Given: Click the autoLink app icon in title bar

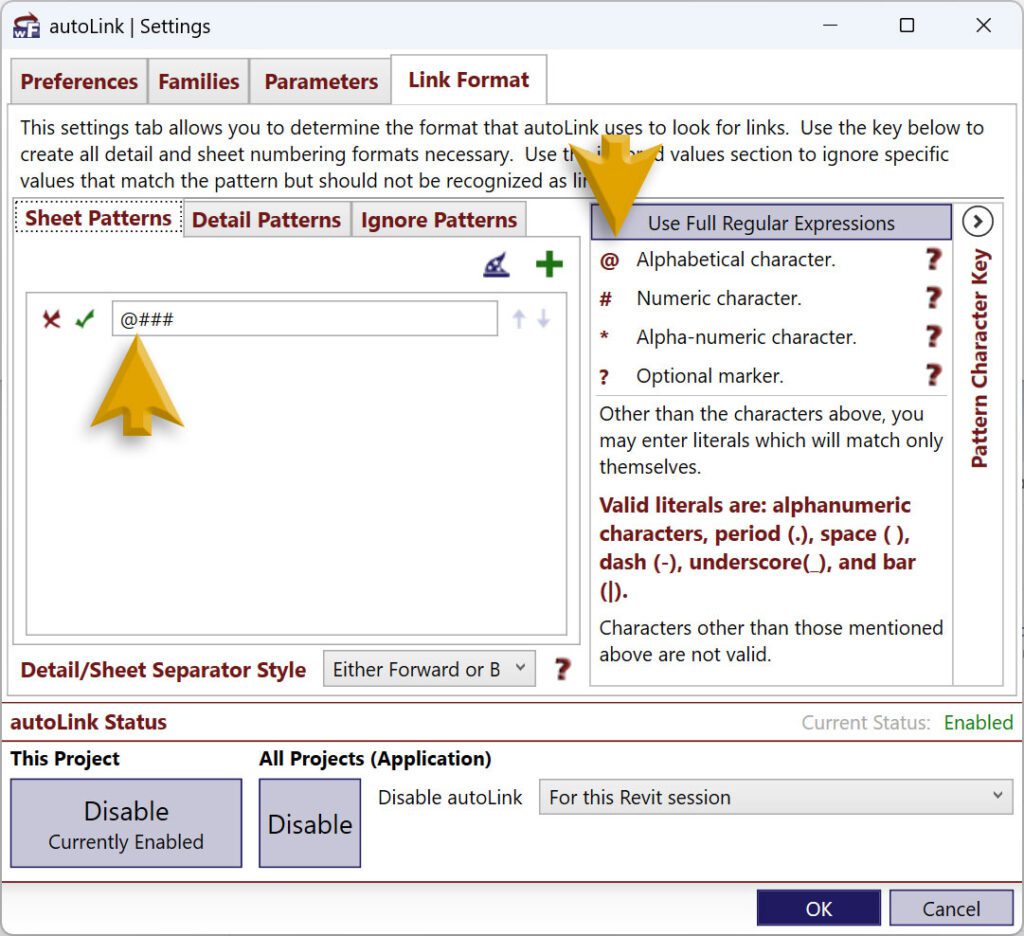Looking at the screenshot, I should click(x=26, y=26).
